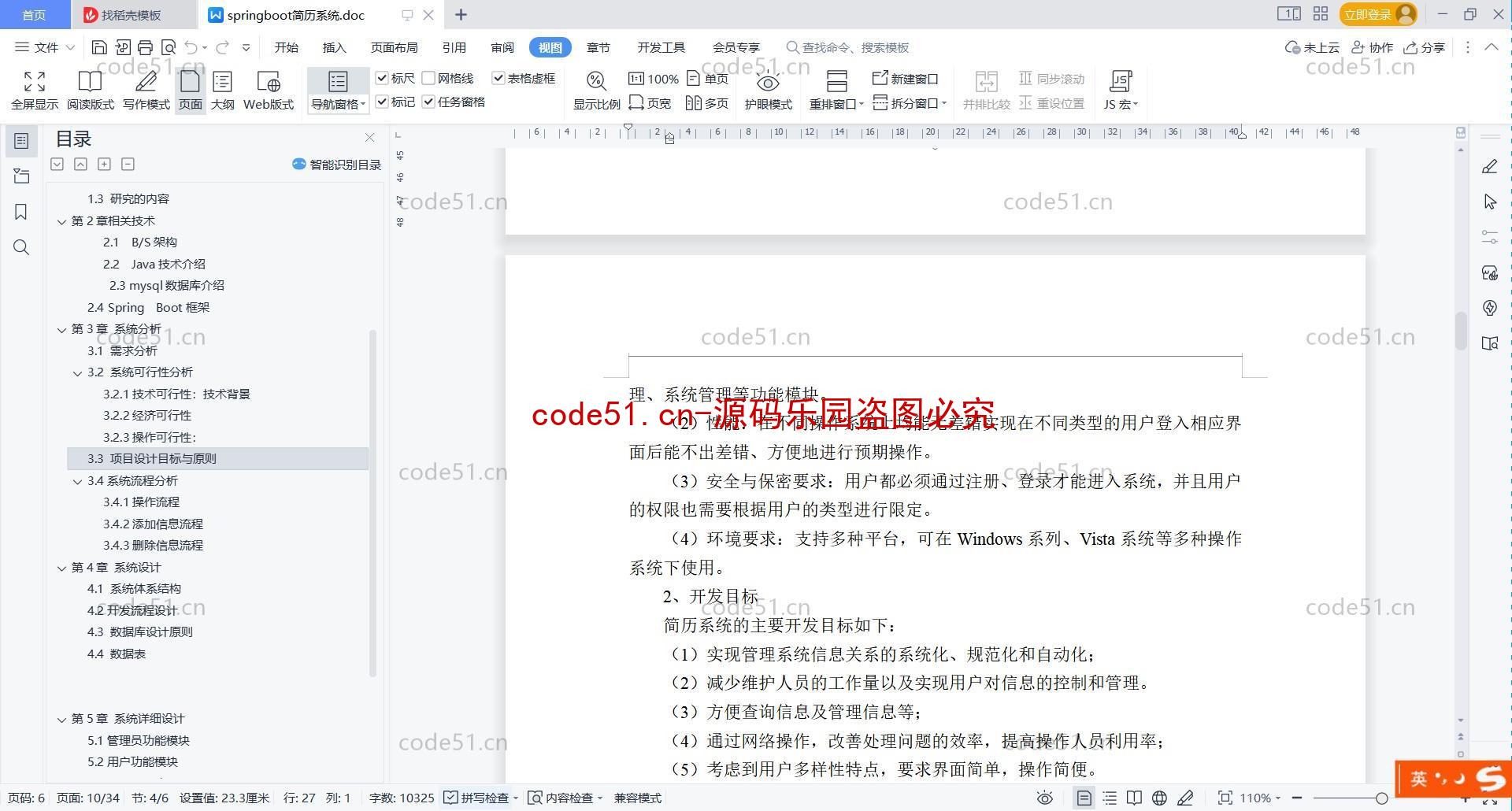The image size is (1512, 811).
Task: Switch to the 开发工具 ribbon tab
Action: (661, 47)
